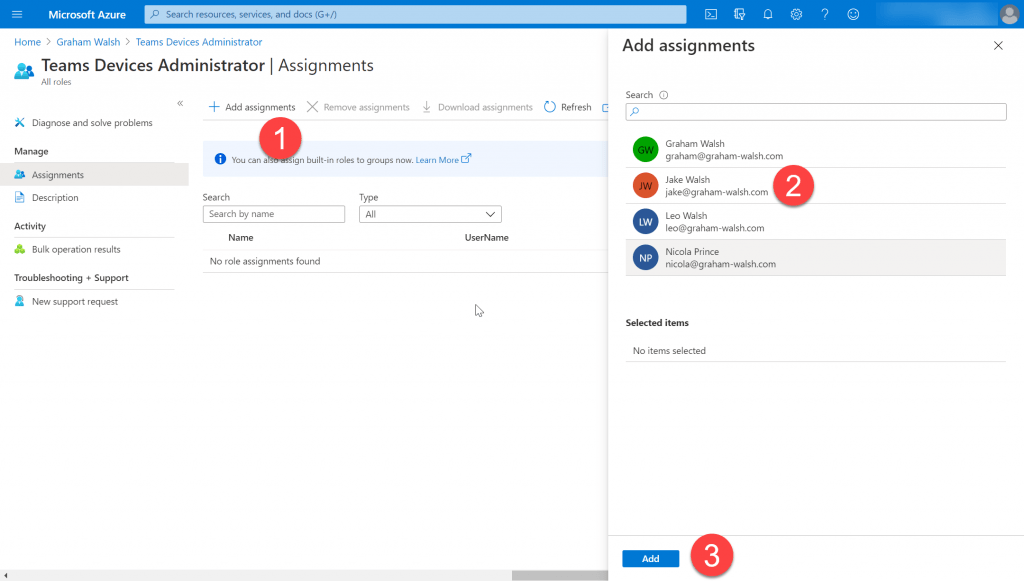
Task: Sort by the UserName column header
Action: click(487, 238)
